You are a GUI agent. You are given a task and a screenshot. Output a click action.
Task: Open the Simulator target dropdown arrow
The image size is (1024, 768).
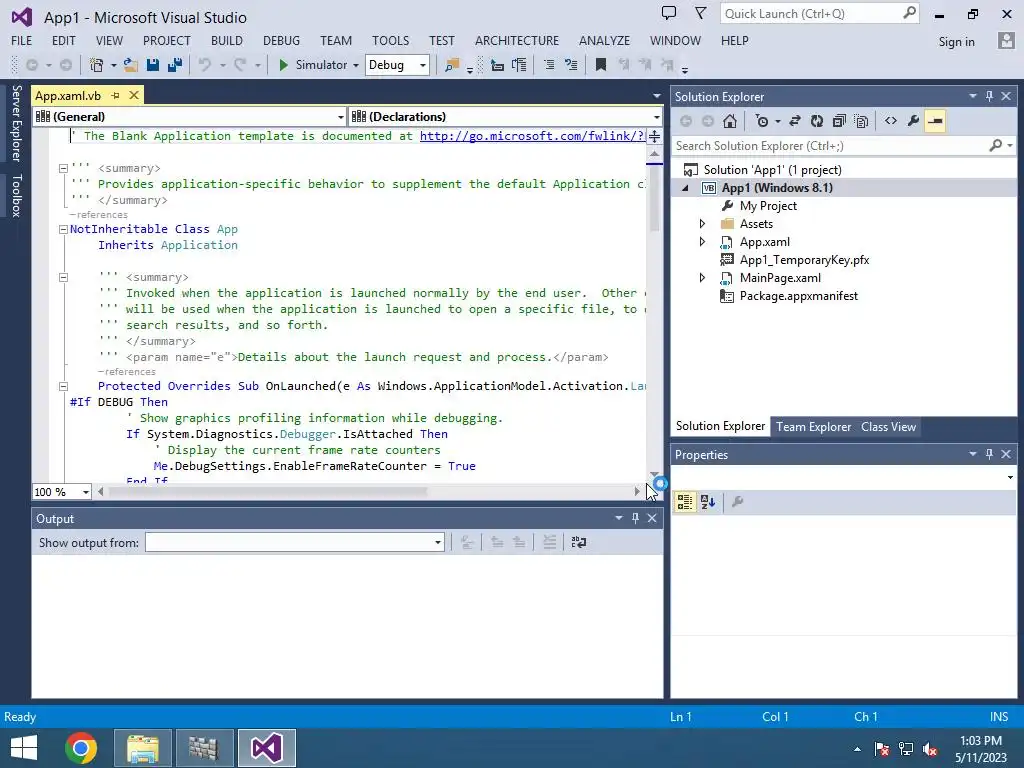click(356, 65)
